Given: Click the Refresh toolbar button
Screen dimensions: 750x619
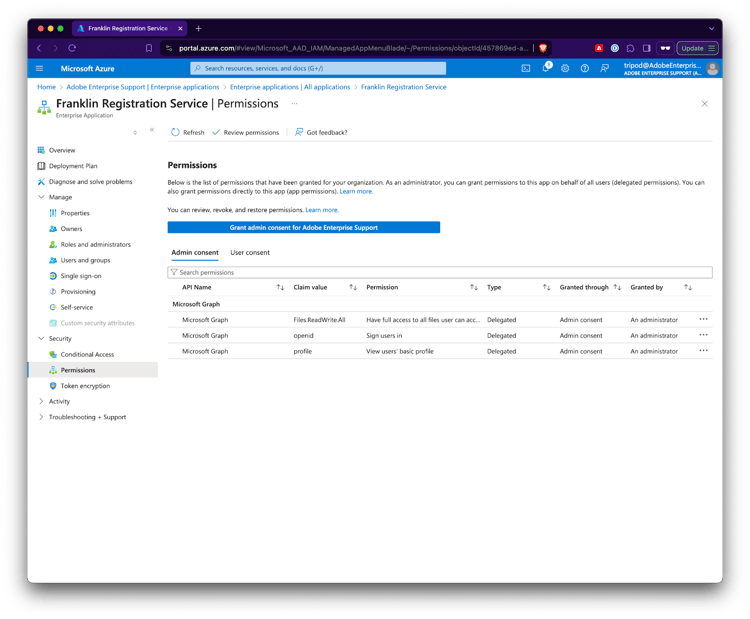Looking at the screenshot, I should coord(188,133).
